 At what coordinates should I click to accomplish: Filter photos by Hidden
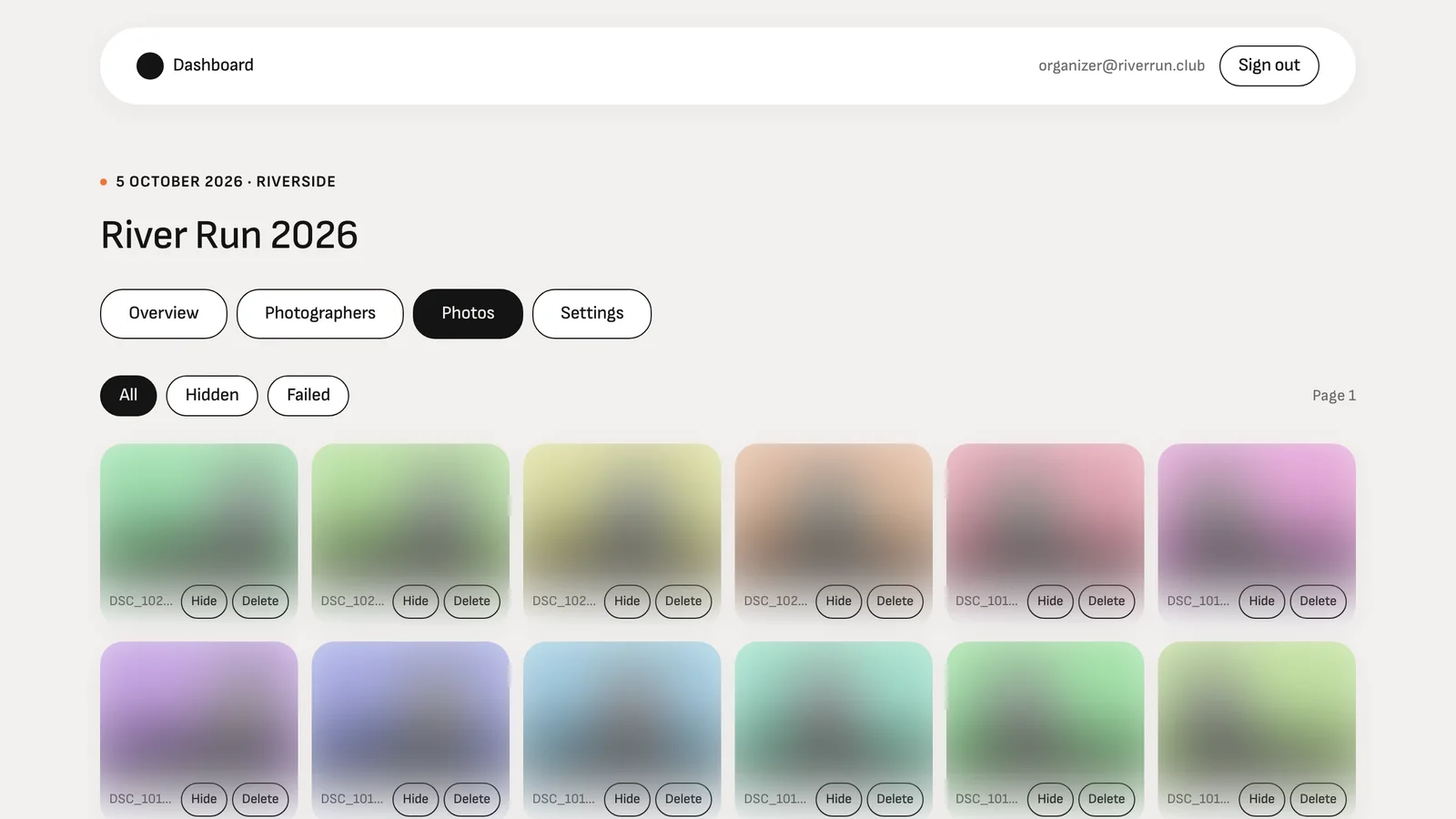click(x=212, y=396)
